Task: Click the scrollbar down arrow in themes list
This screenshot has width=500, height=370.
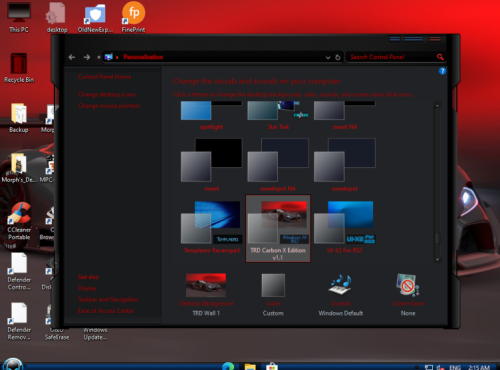Action: coord(437,259)
